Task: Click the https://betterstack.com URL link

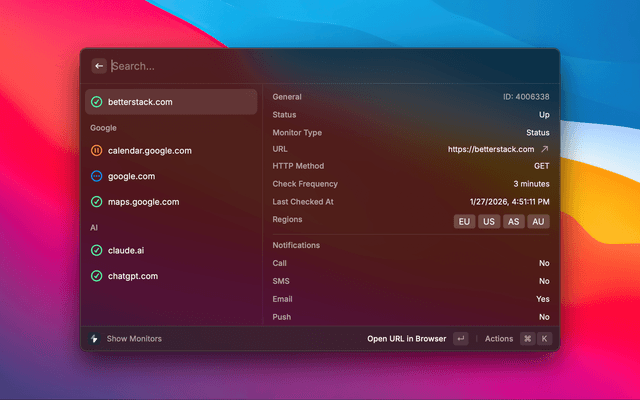Action: click(x=491, y=149)
